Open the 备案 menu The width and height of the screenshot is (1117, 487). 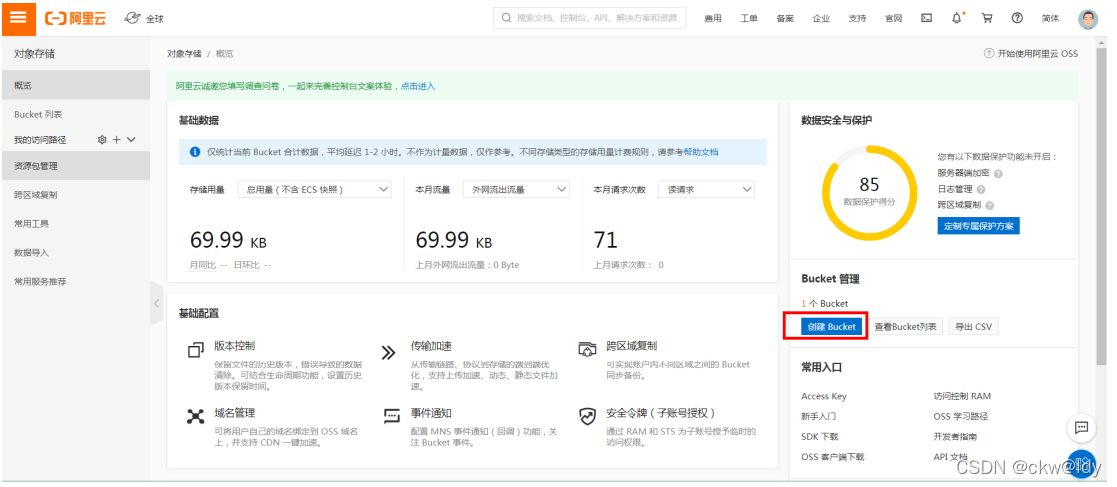[785, 19]
